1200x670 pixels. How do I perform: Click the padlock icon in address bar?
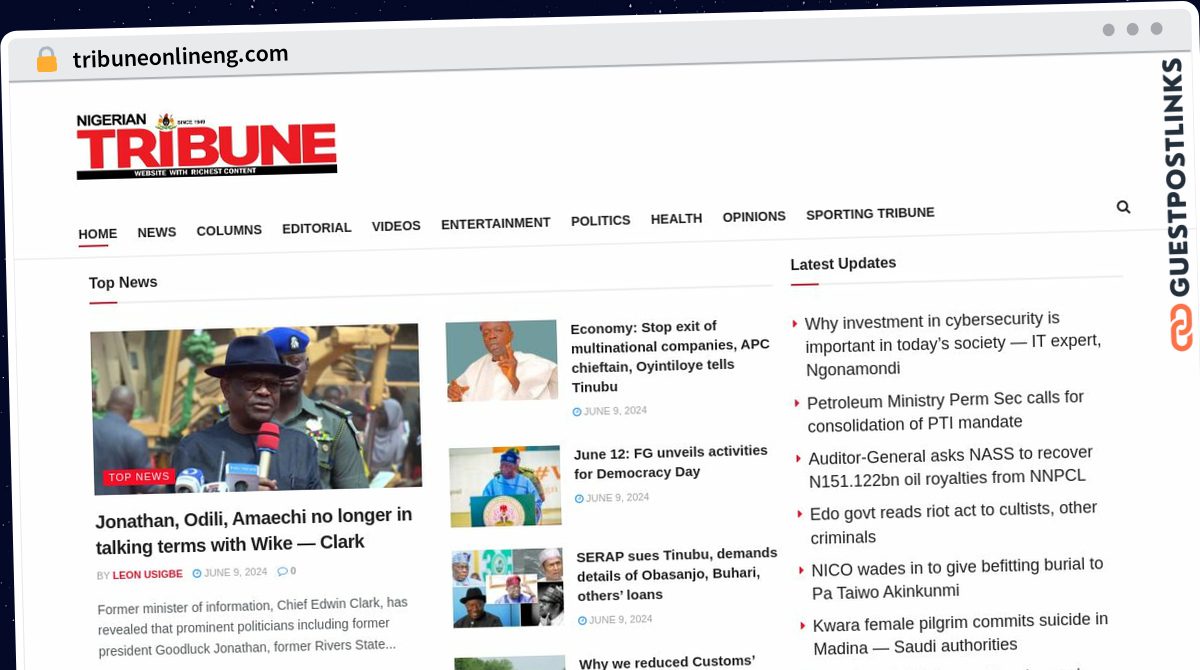pyautogui.click(x=47, y=60)
